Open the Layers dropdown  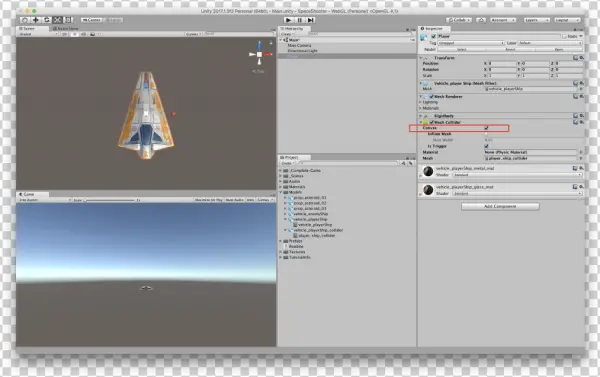point(536,20)
